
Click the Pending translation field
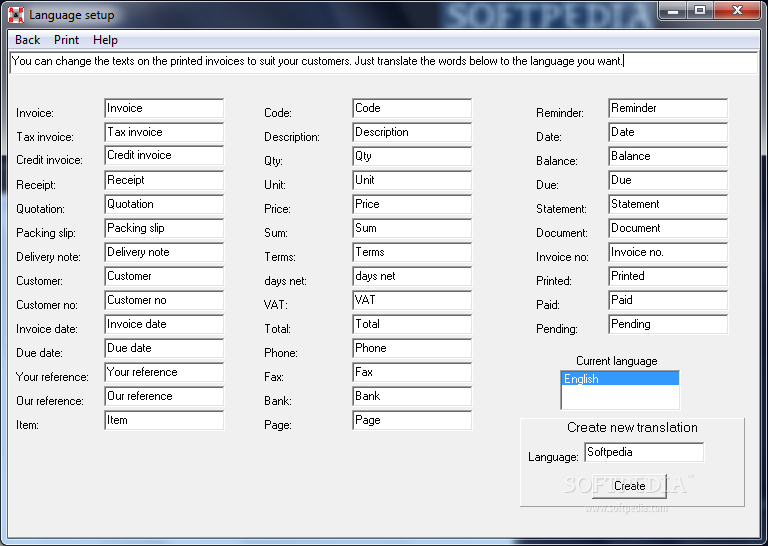point(668,324)
